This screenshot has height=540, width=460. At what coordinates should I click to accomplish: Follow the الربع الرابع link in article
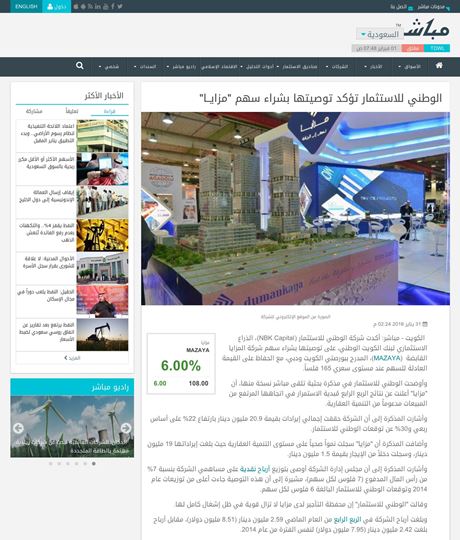(x=347, y=519)
